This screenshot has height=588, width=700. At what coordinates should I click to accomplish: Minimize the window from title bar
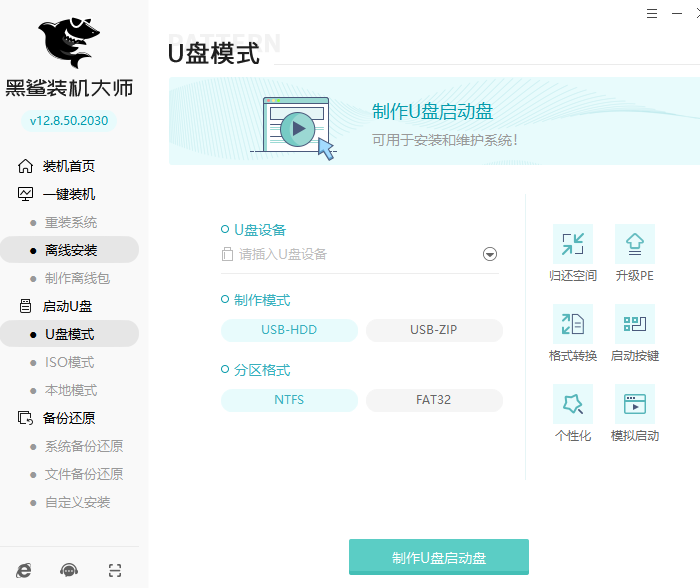pyautogui.click(x=677, y=14)
